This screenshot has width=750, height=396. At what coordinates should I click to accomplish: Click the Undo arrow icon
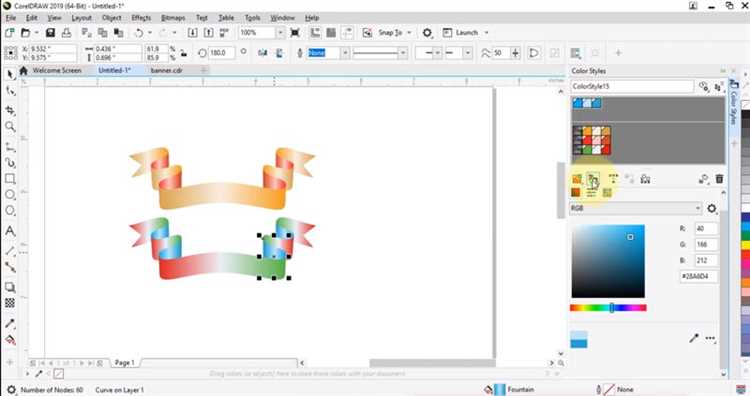click(139, 33)
